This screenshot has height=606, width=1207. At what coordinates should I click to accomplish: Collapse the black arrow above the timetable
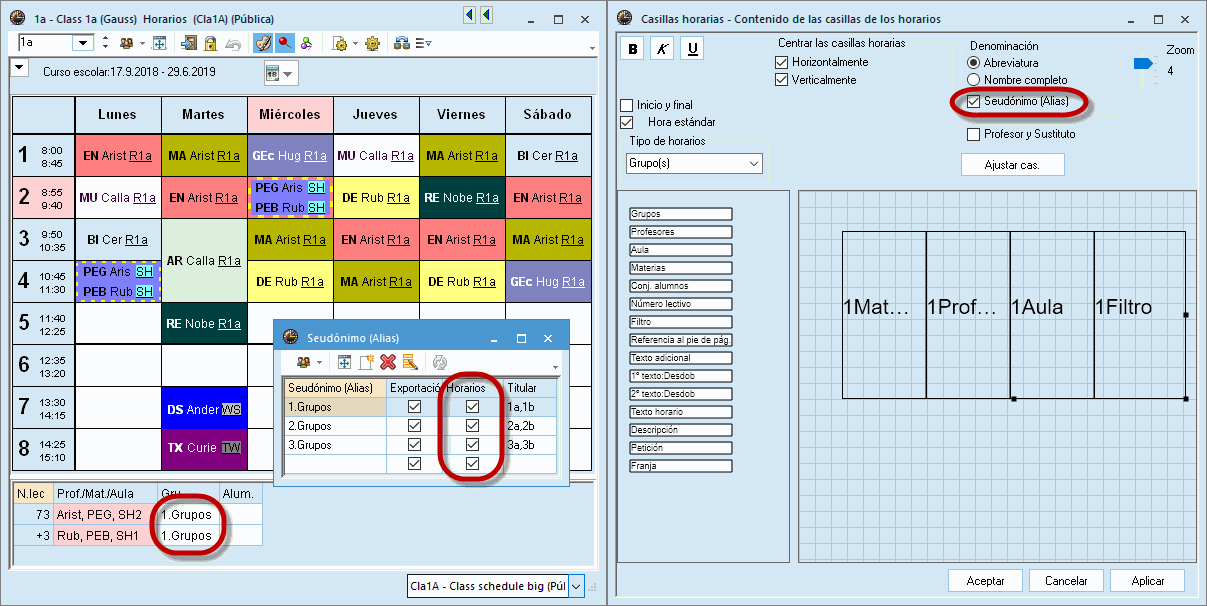click(19, 67)
